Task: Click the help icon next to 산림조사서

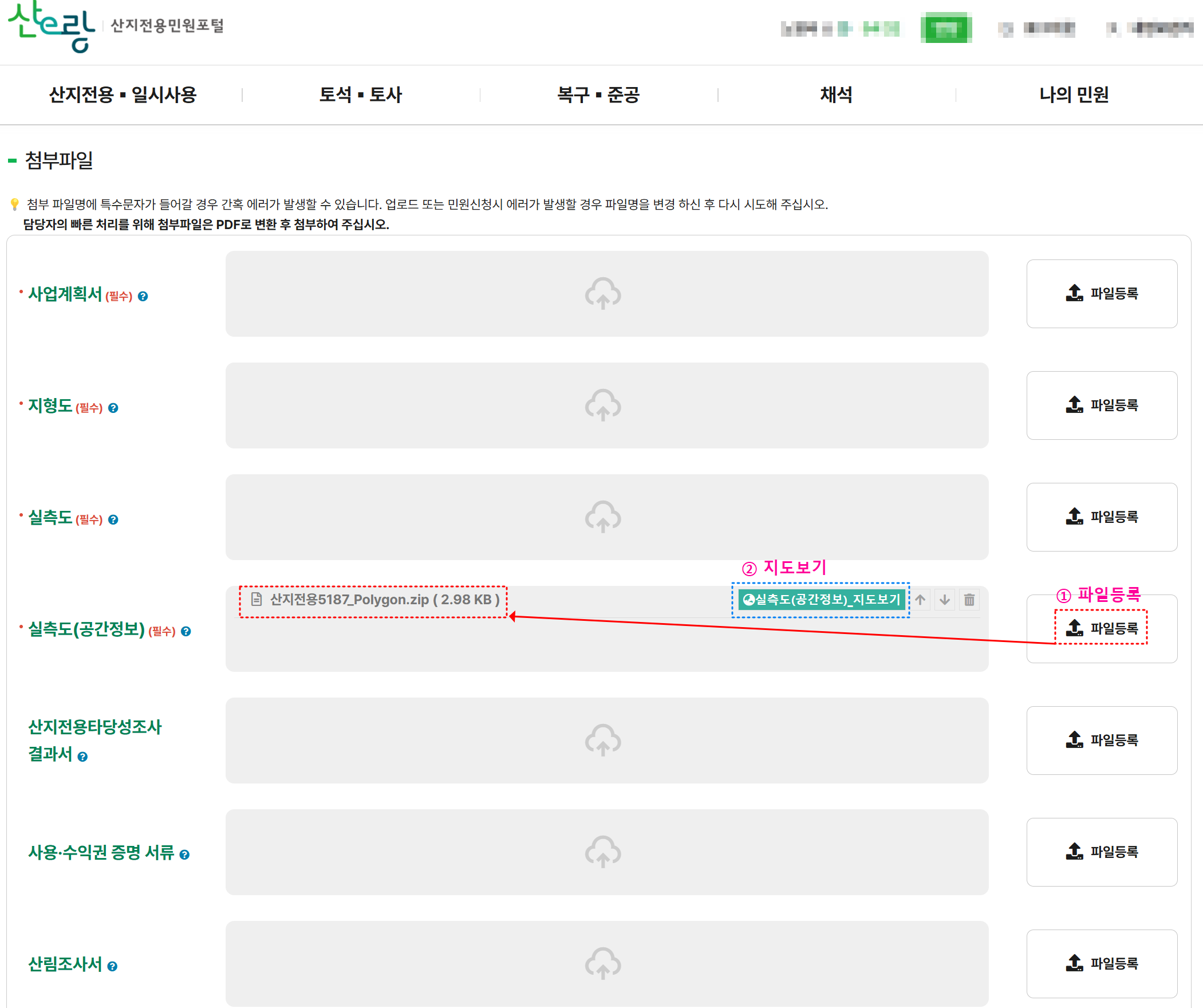Action: click(x=113, y=966)
